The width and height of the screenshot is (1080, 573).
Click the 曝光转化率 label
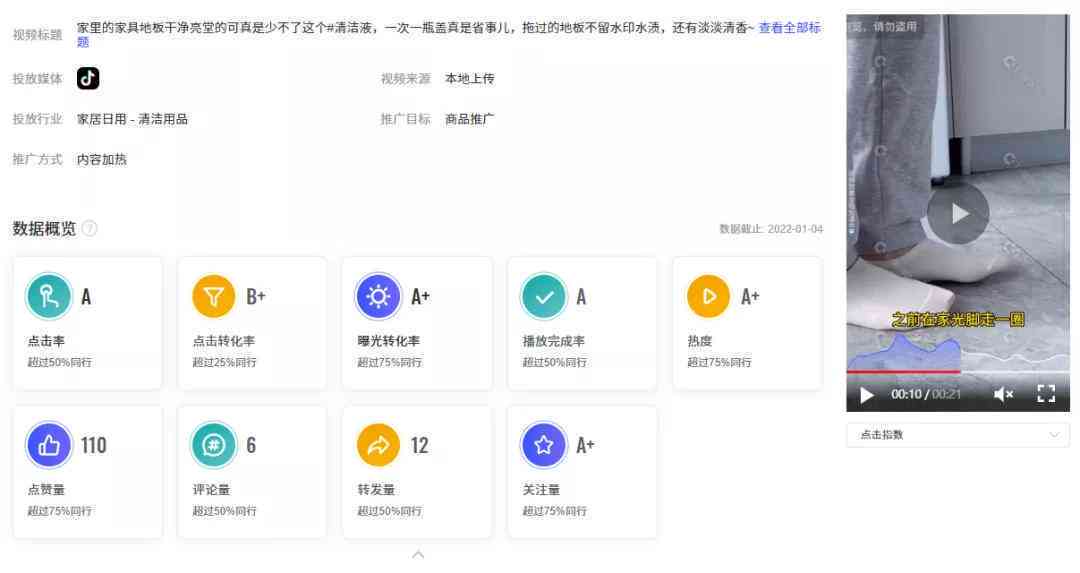coord(388,341)
